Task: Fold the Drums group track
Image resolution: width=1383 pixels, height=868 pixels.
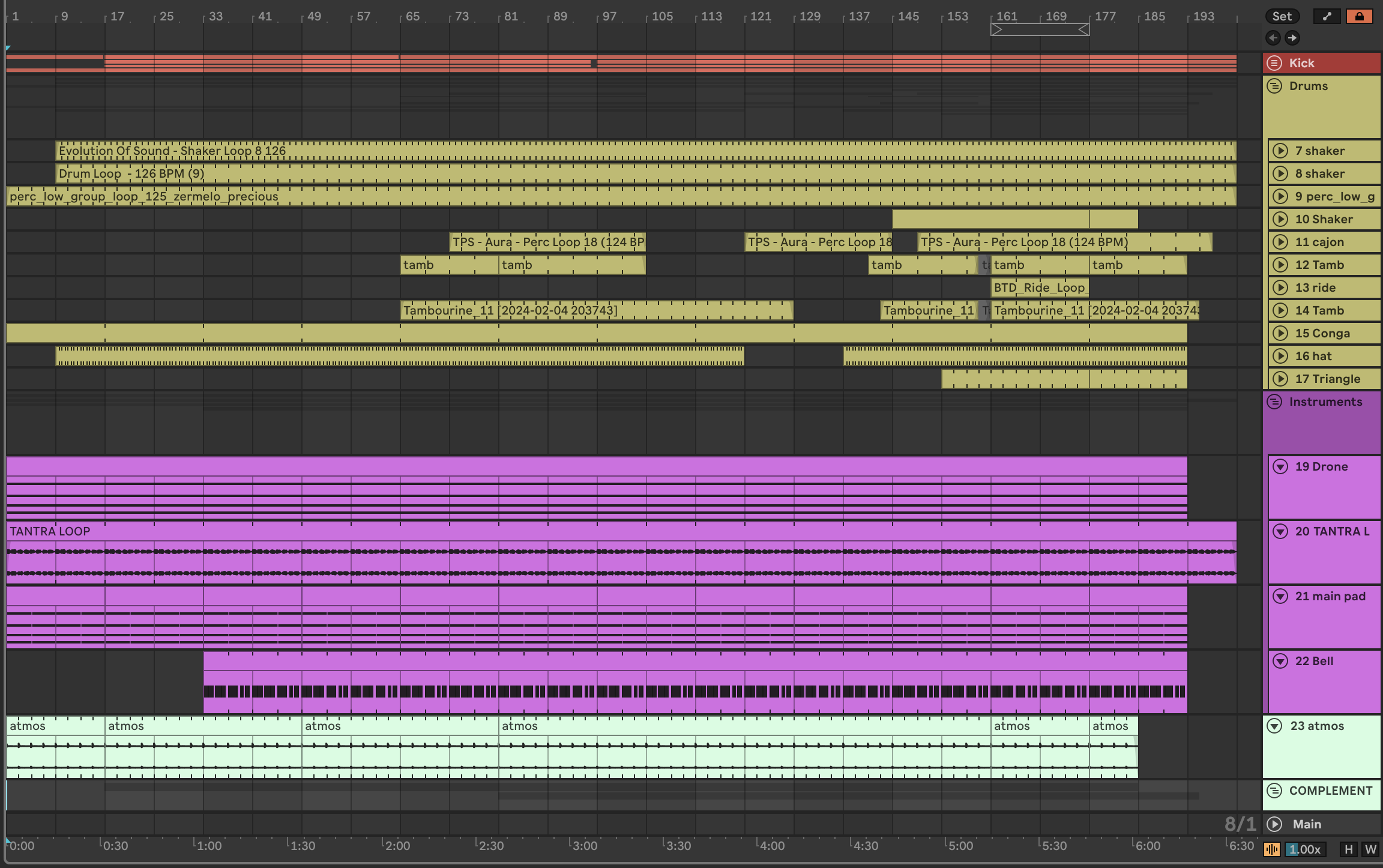Action: [x=1274, y=86]
